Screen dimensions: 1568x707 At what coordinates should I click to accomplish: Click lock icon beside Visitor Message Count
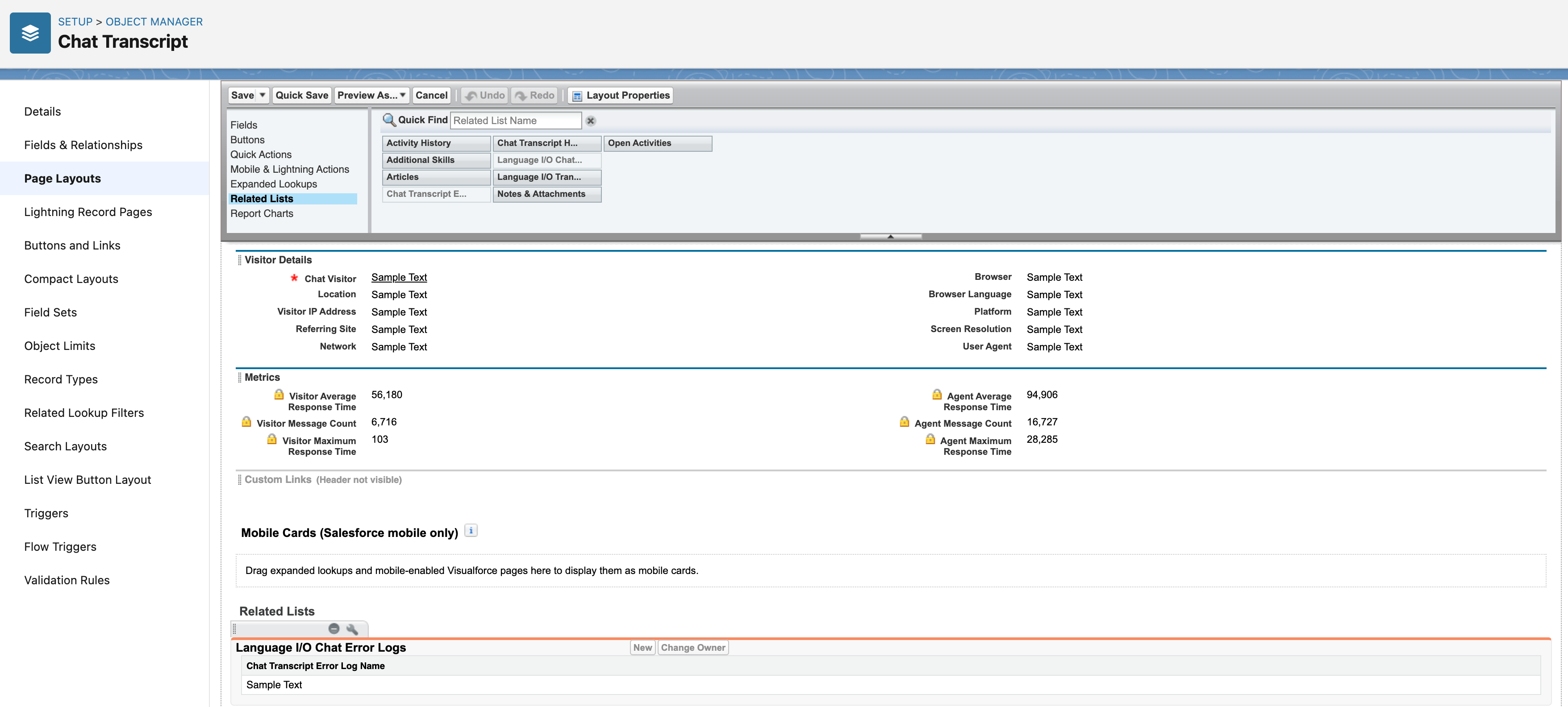(x=246, y=422)
